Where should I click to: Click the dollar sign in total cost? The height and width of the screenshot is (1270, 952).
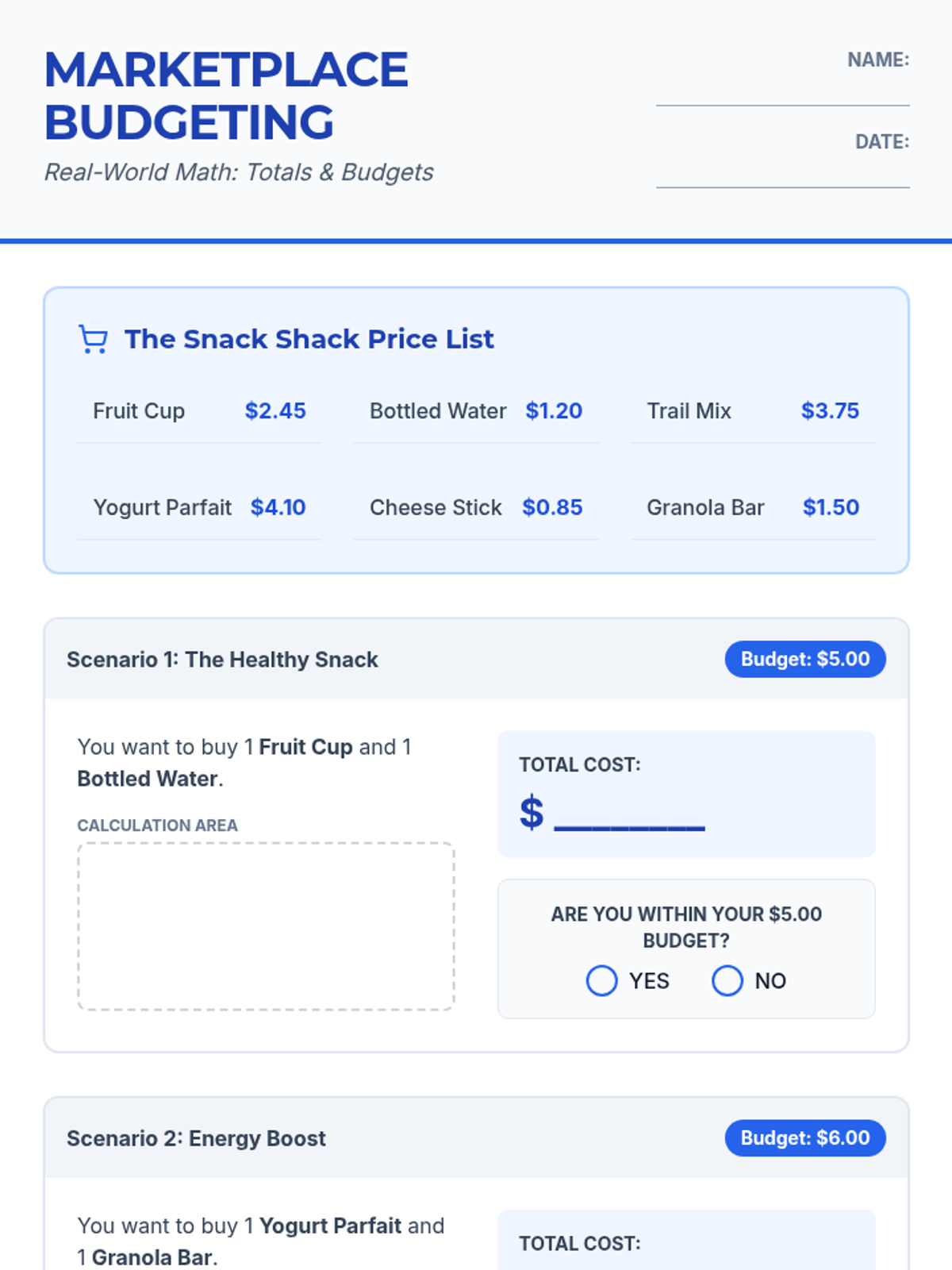(532, 813)
